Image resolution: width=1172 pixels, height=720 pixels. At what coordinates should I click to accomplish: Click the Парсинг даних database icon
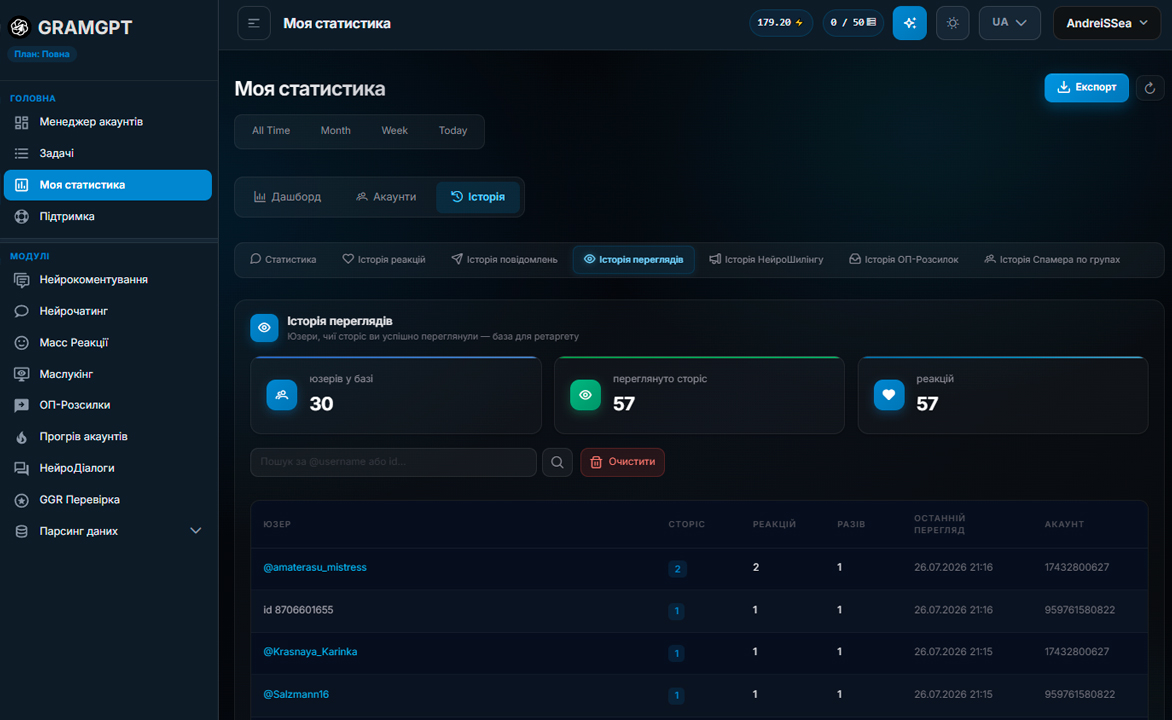point(22,532)
